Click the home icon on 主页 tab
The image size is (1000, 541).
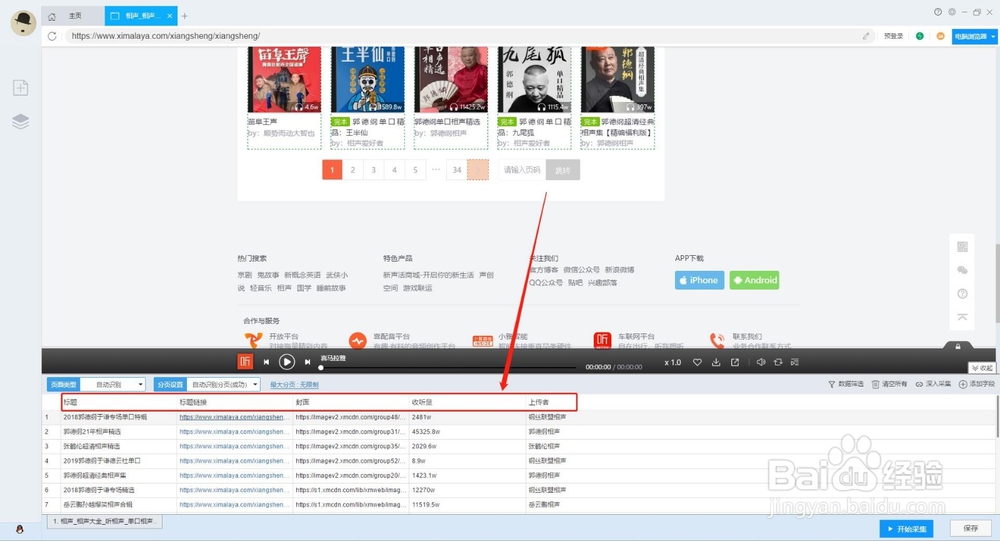coord(52,17)
